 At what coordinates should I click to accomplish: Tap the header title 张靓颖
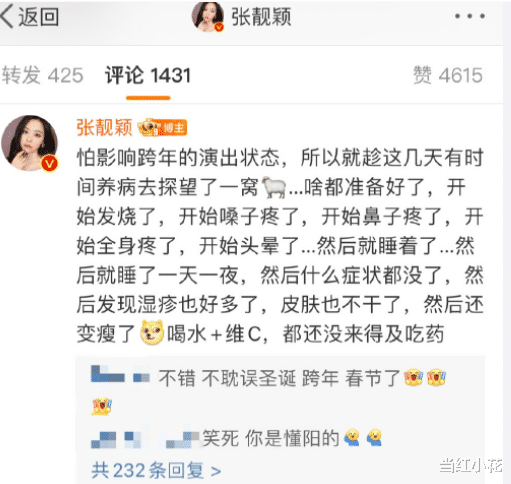click(x=261, y=17)
